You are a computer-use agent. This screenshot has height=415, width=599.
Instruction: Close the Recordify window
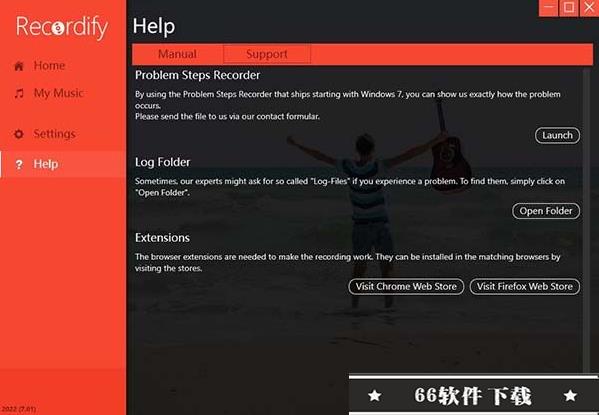[x=589, y=8]
